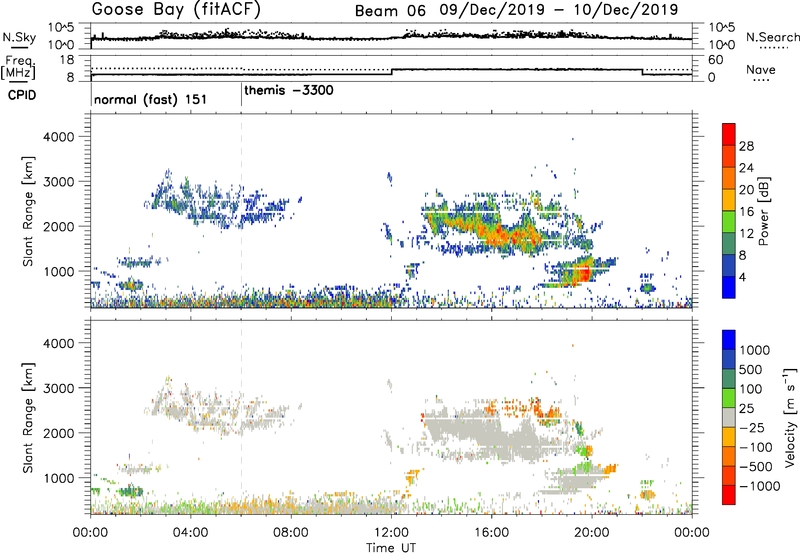800x554 pixels.
Task: Click the 20:00 time tick label
Action: coord(592,533)
